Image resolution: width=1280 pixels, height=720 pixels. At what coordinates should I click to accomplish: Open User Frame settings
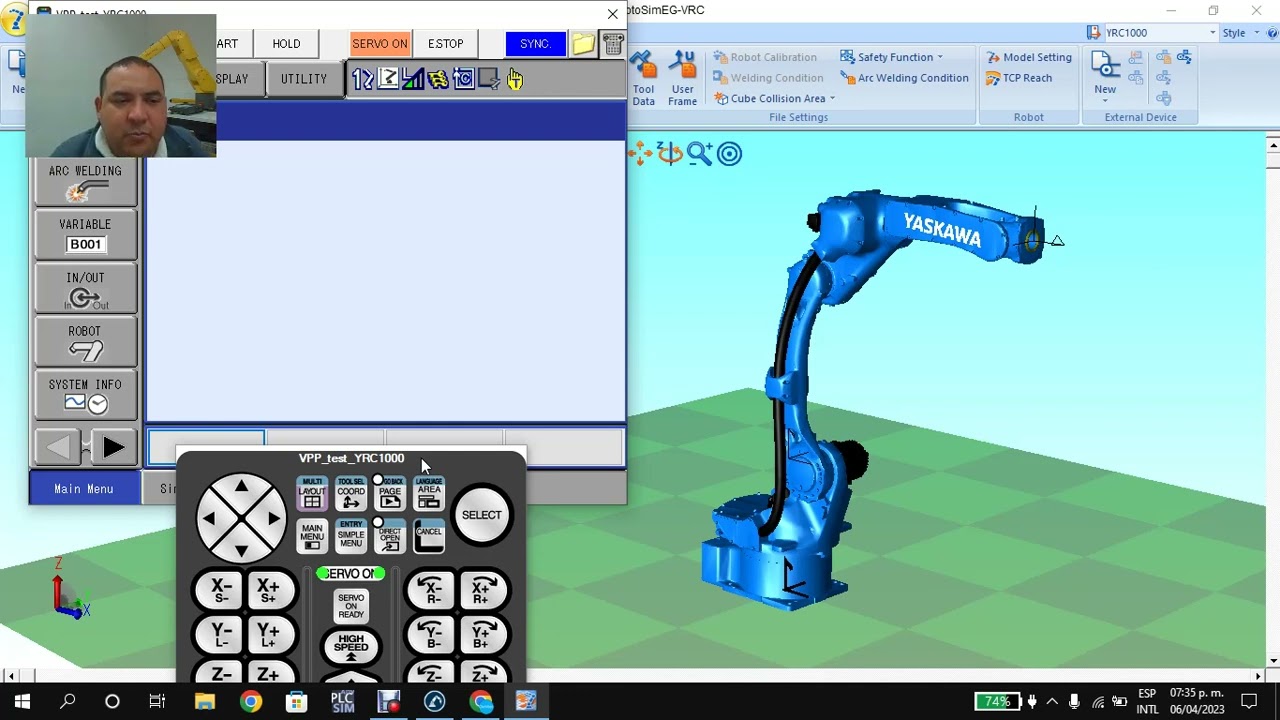coord(682,79)
